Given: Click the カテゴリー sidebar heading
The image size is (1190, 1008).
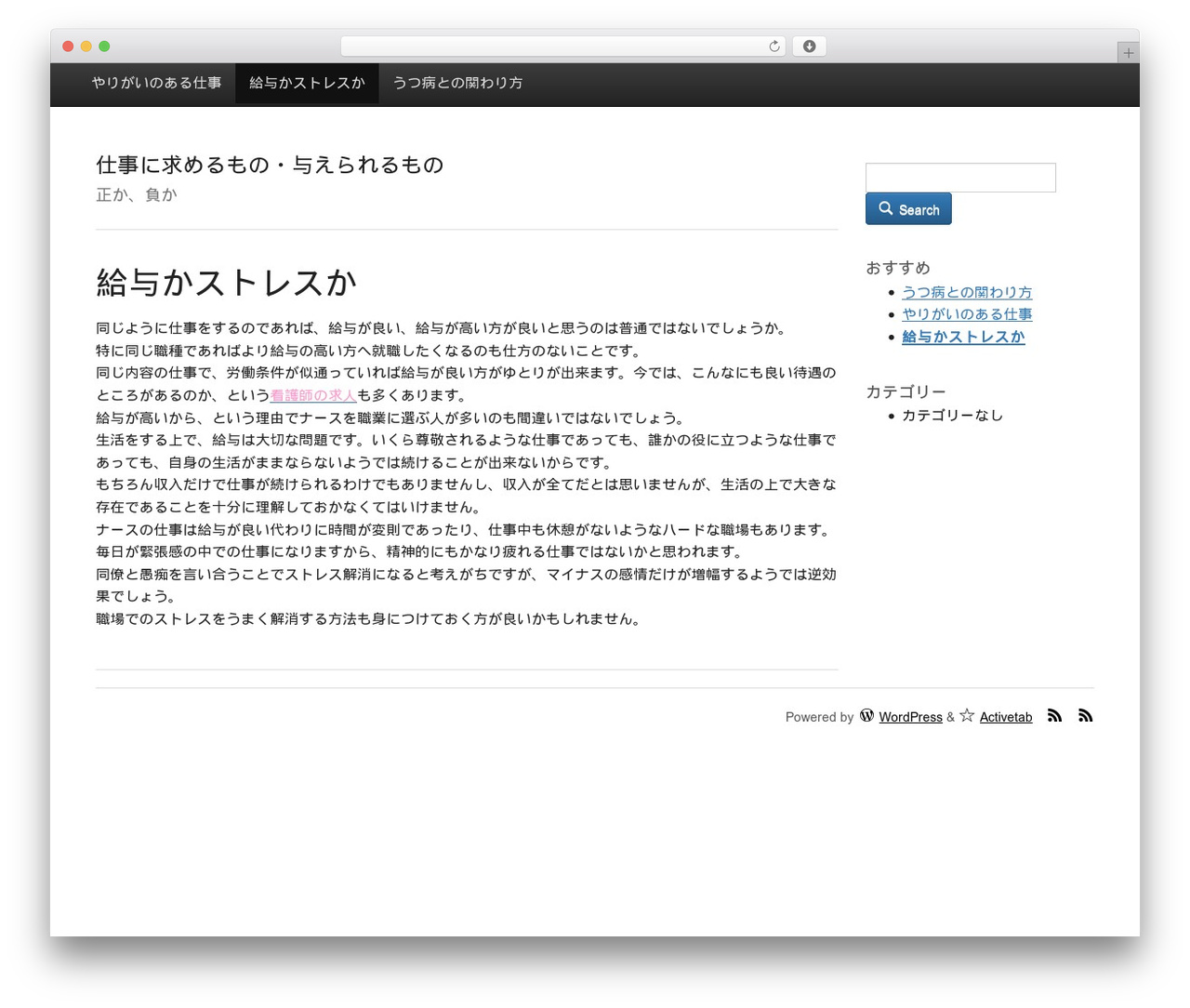Looking at the screenshot, I should point(906,392).
